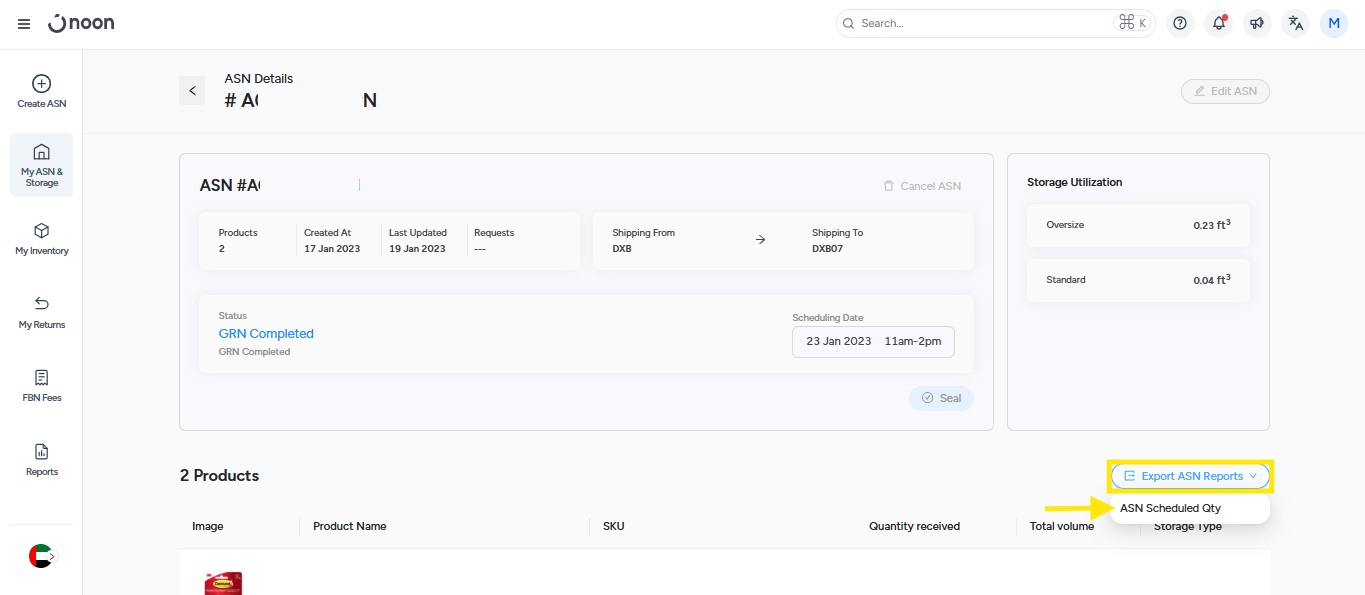Go back using the left arrow button
Screen dimensions: 1365x595
pyautogui.click(x=192, y=91)
